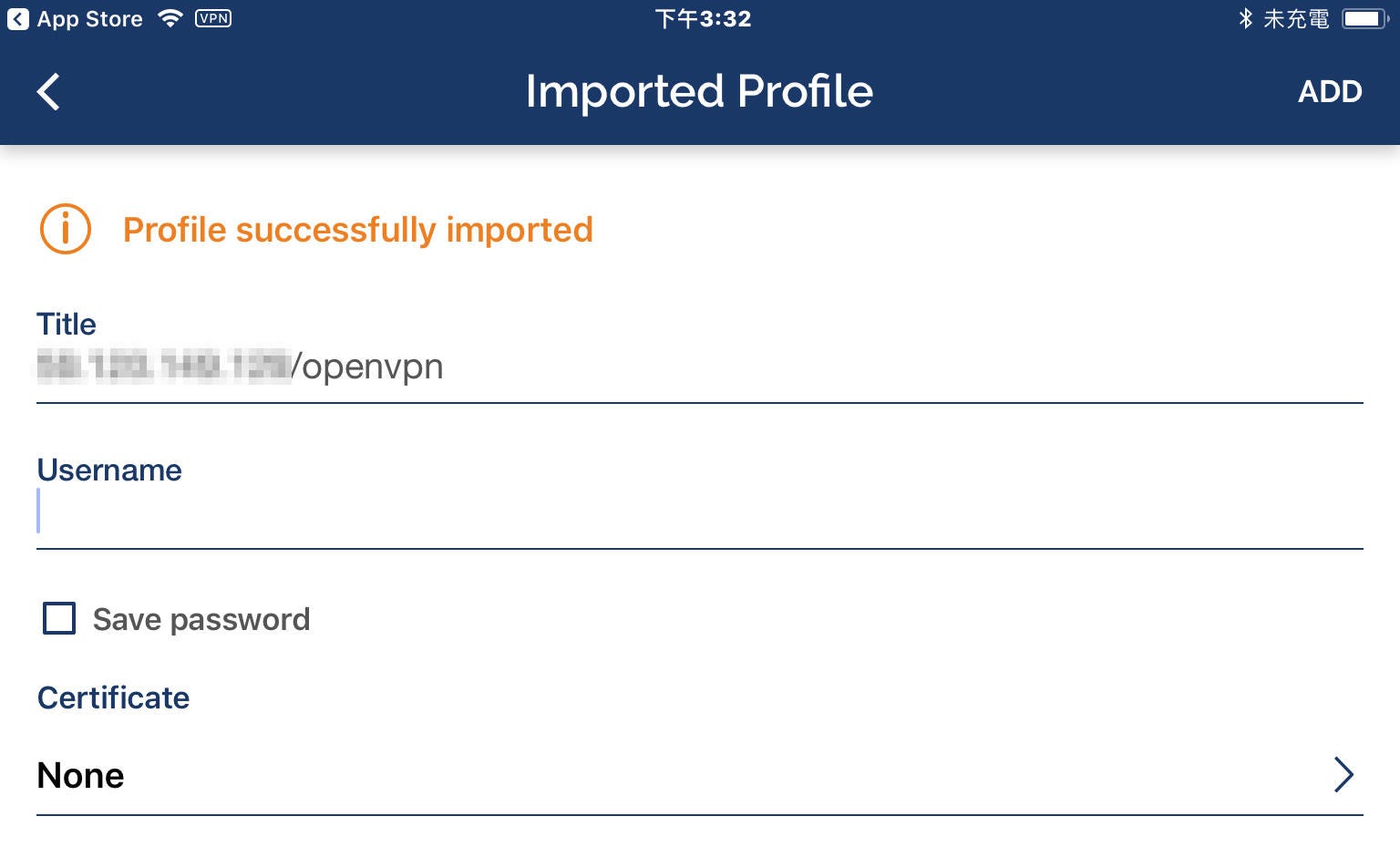The width and height of the screenshot is (1400, 868).
Task: Tap the clock showing 3:32
Action: (x=703, y=19)
